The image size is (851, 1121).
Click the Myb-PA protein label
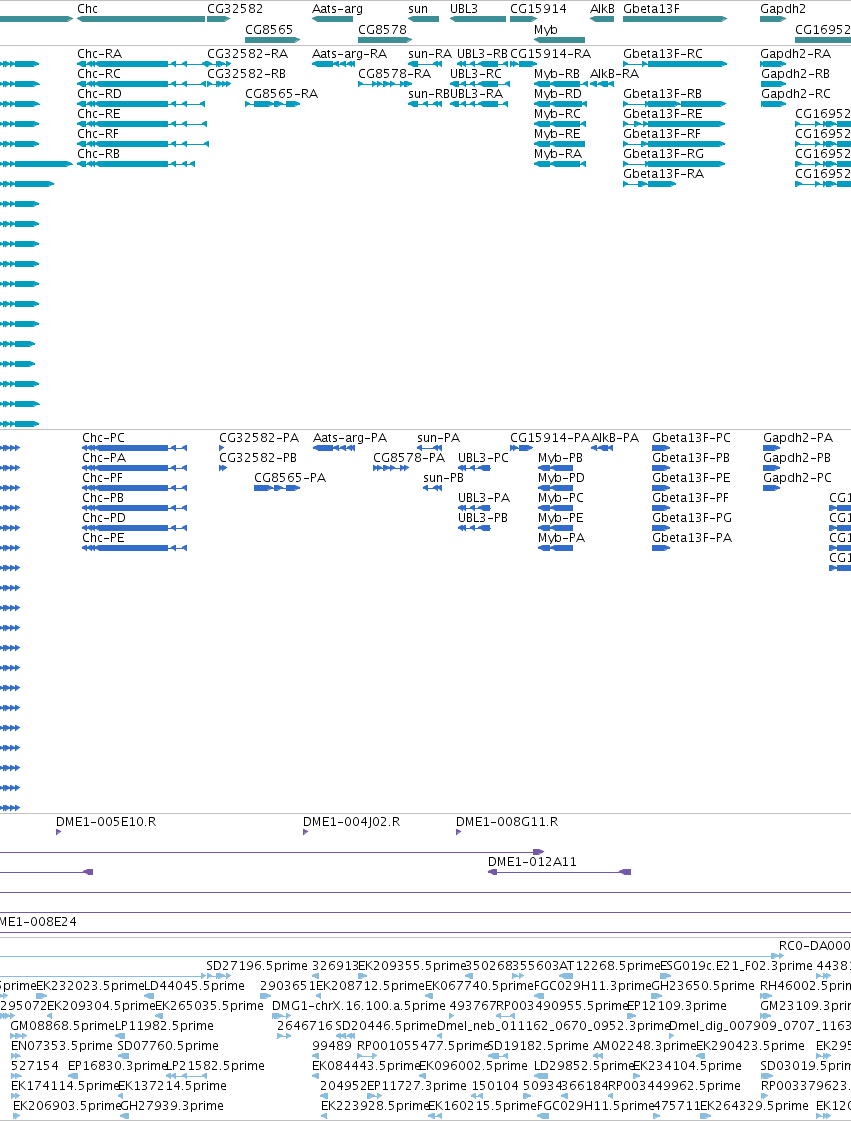pos(561,538)
